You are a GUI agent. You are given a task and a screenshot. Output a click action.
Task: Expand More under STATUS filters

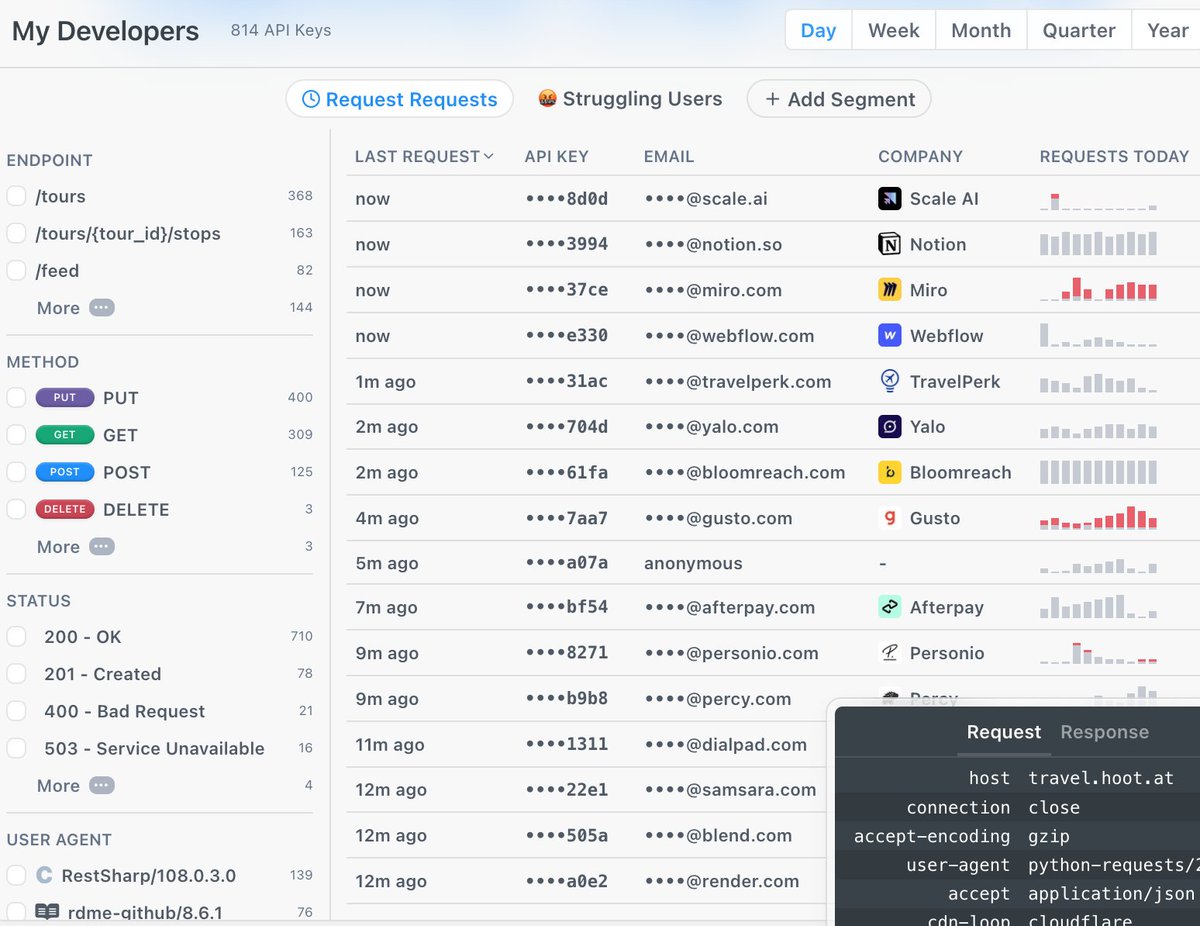(x=75, y=785)
